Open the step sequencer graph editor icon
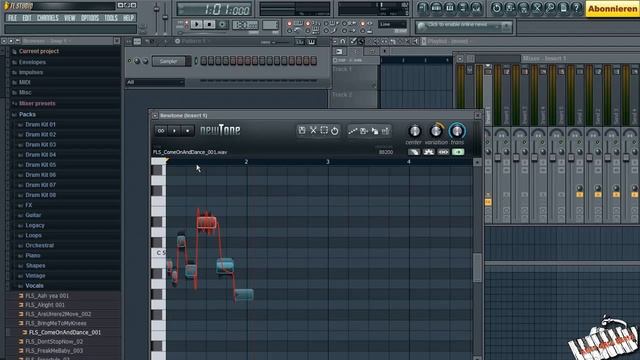 point(300,42)
